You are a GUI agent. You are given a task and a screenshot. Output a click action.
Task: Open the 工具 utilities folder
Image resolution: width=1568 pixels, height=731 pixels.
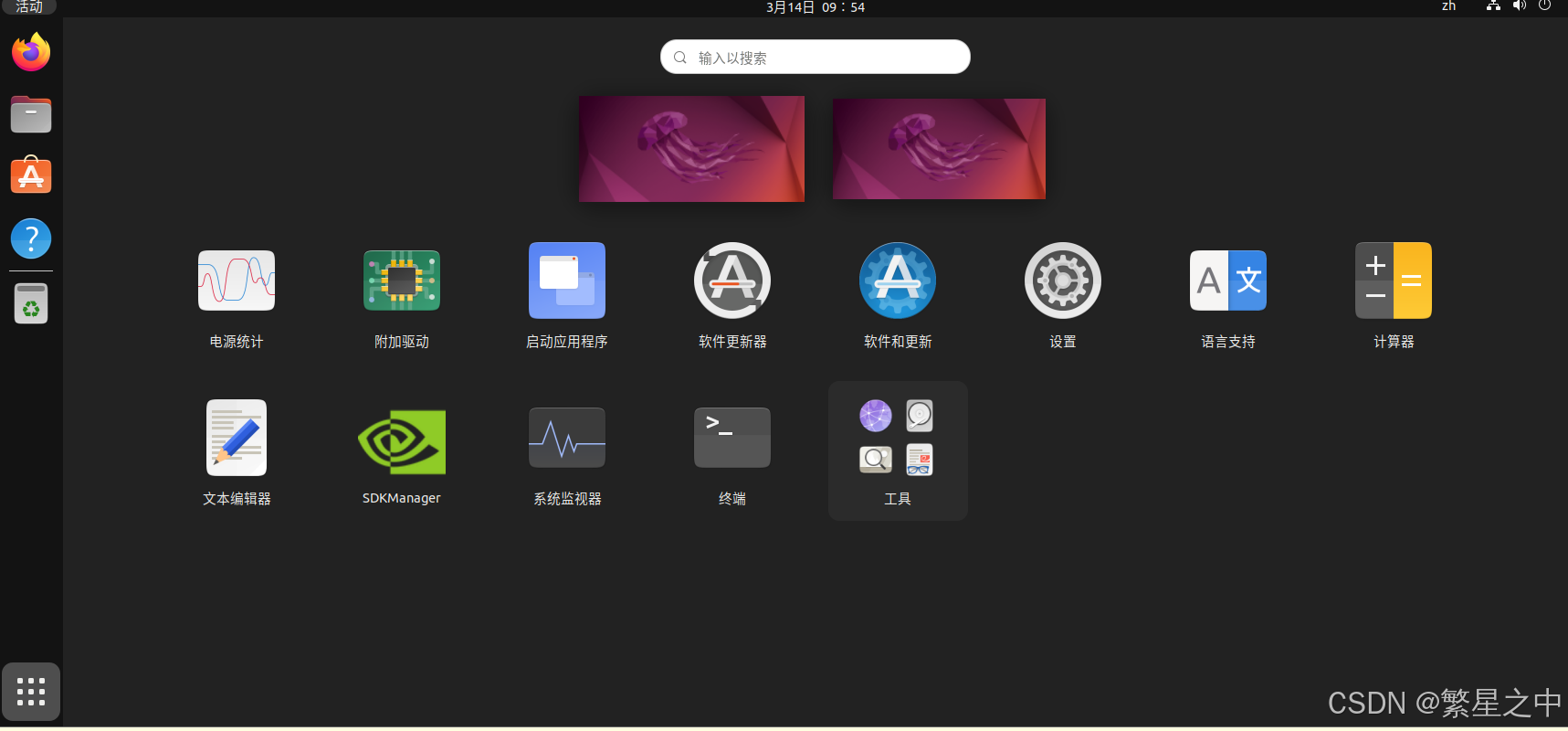(898, 450)
